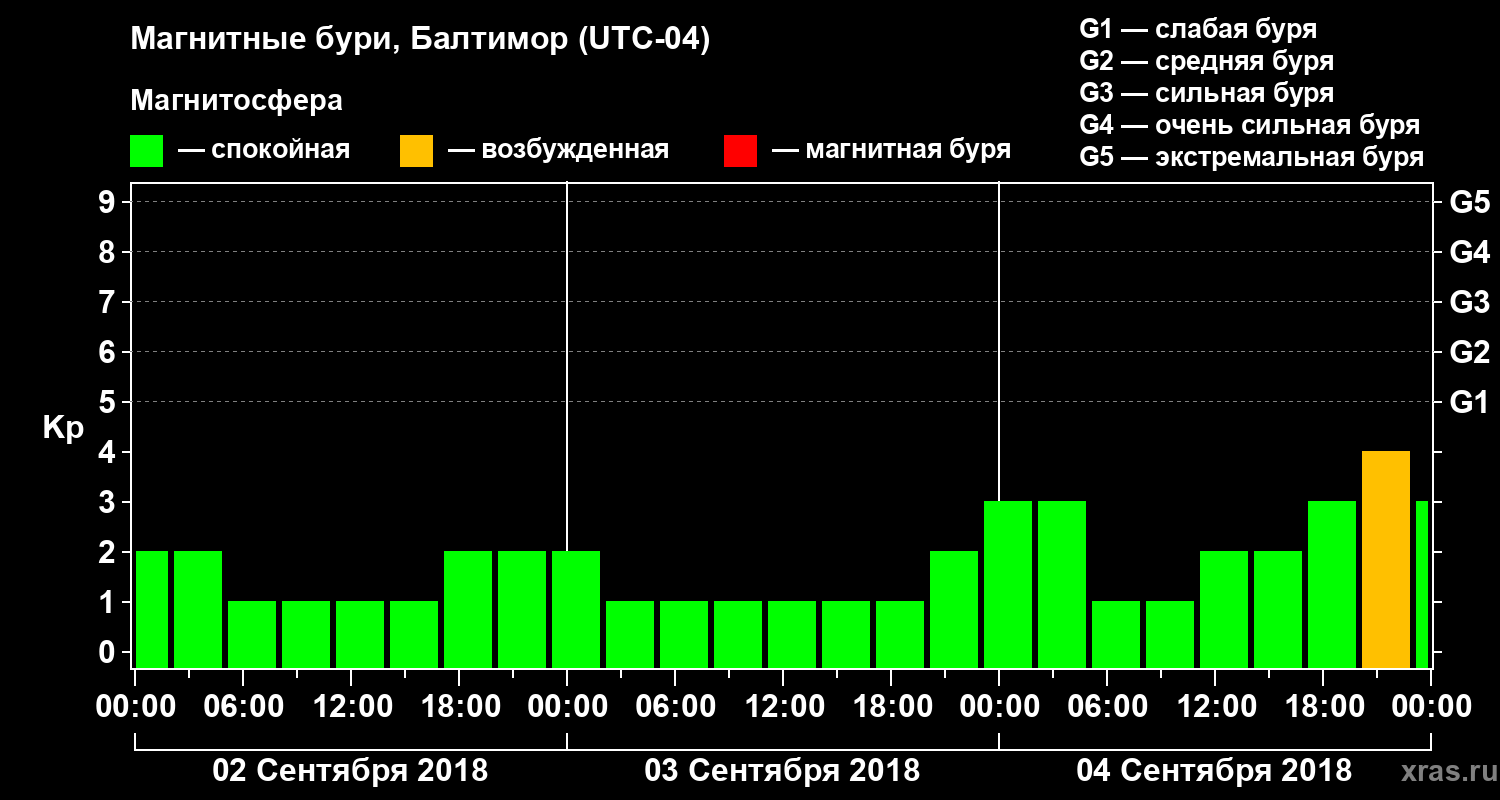Click the Kp value 9 on left axis

(109, 202)
